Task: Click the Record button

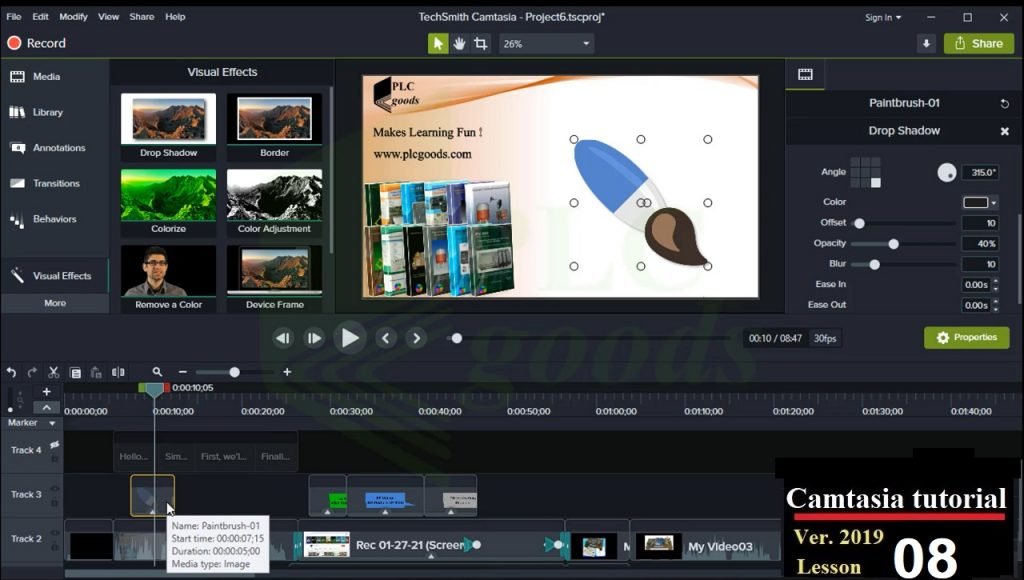Action: click(37, 43)
